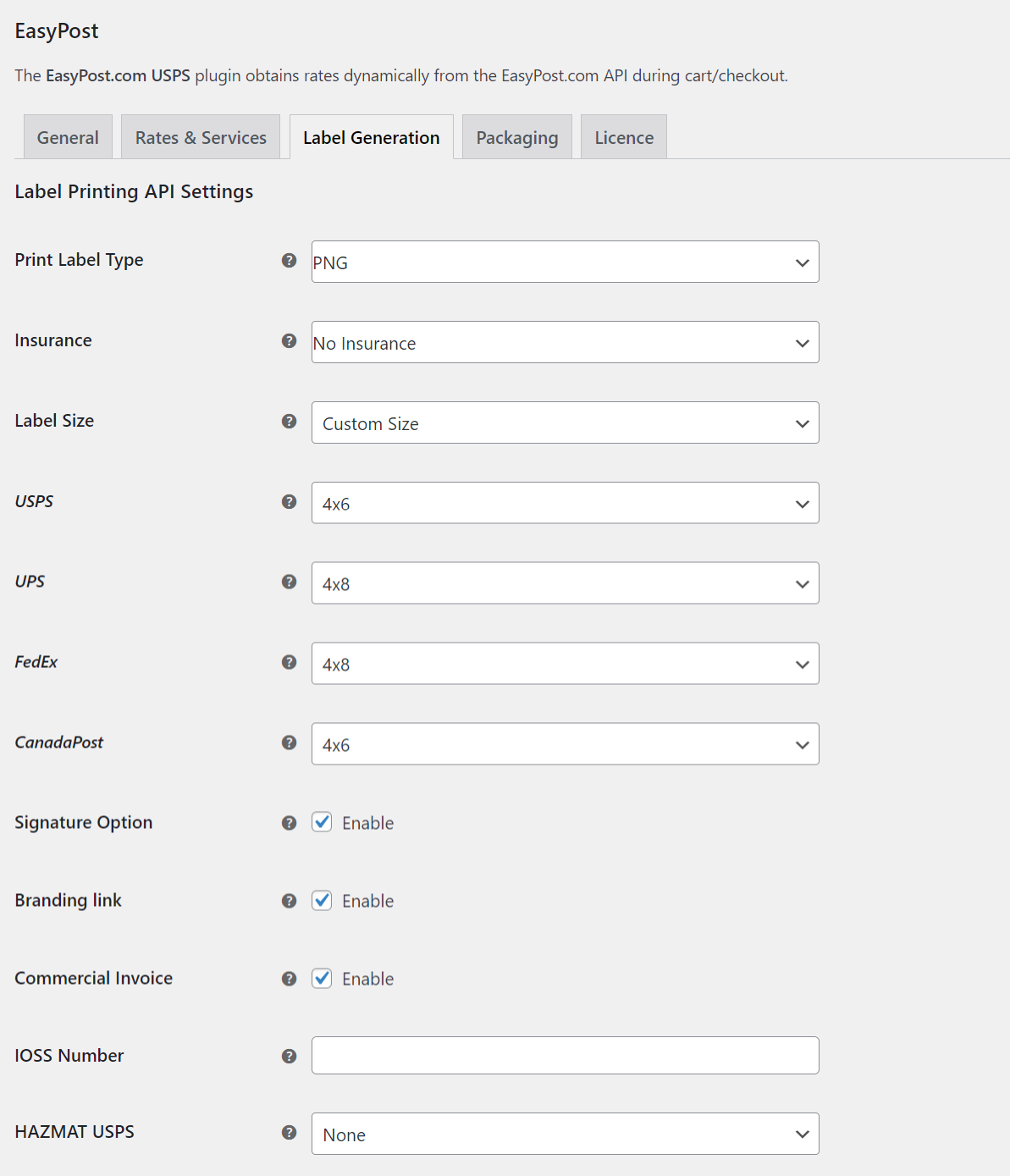Click the Insurance help tooltip icon
Image resolution: width=1010 pixels, height=1176 pixels.
(x=289, y=341)
